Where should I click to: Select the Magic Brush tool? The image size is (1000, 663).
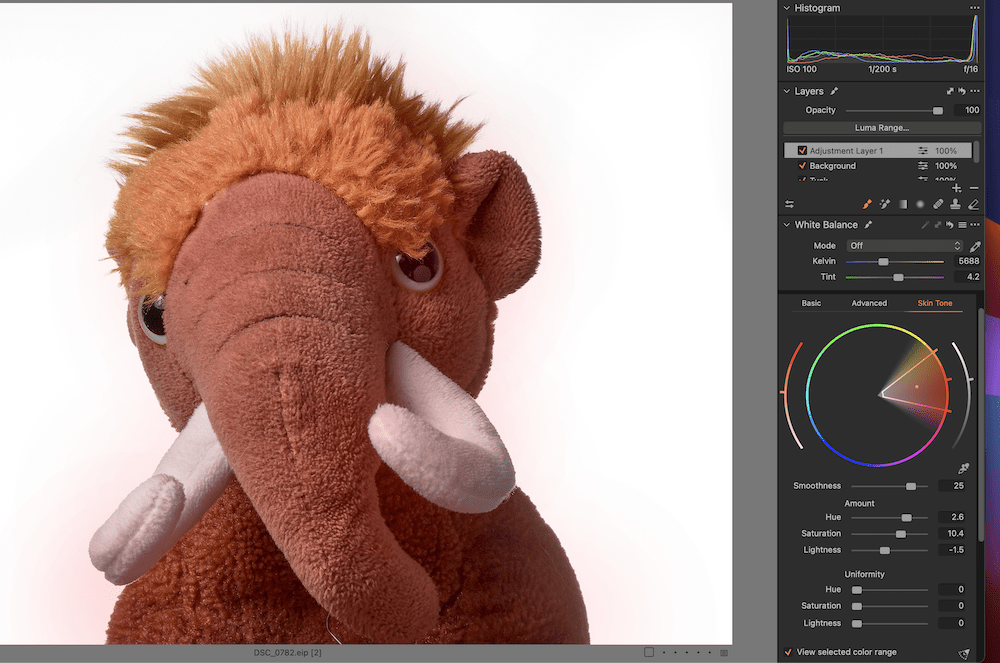tap(885, 204)
